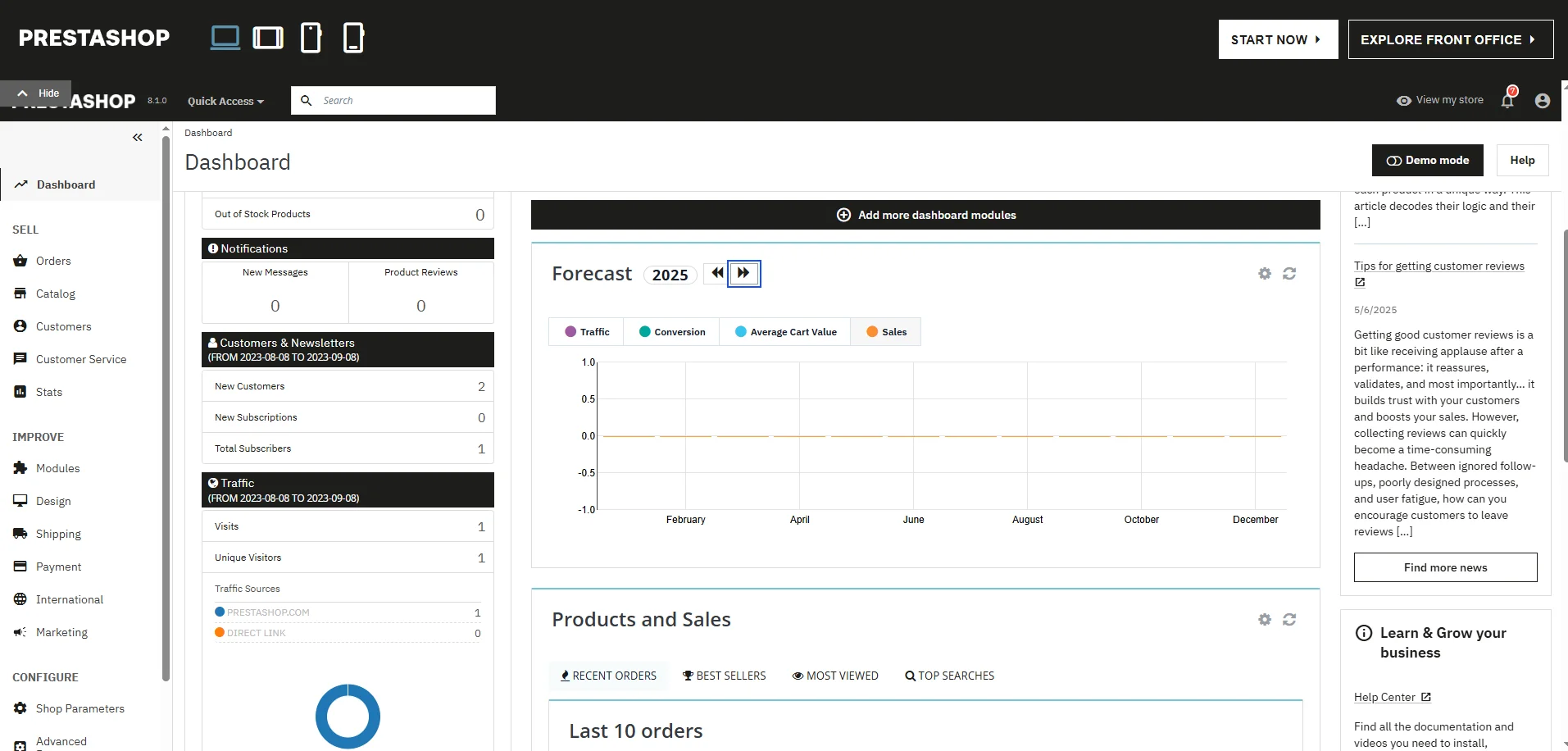Click the Search input field
Viewport: 1568px width, 751px height.
point(402,101)
